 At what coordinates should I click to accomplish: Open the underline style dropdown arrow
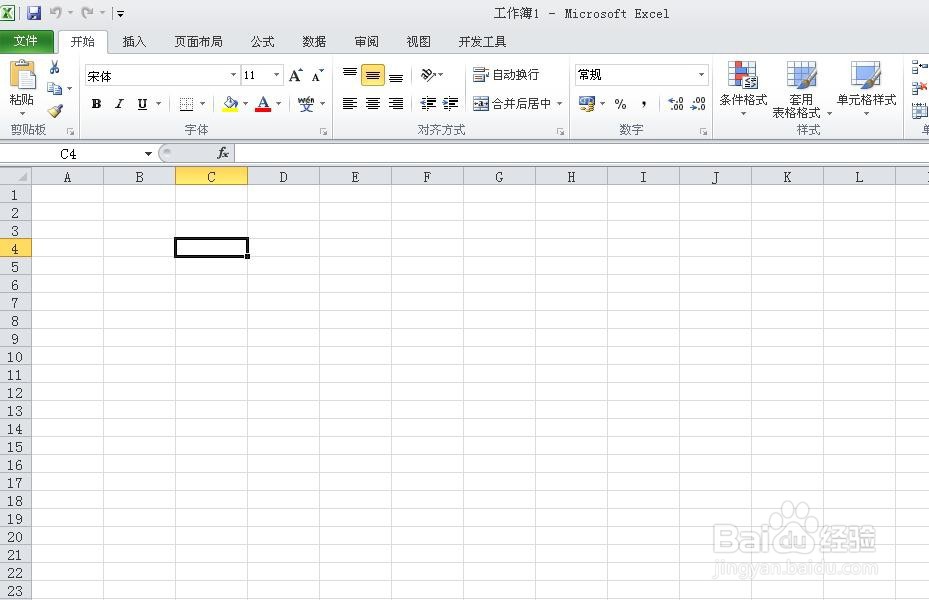(158, 104)
